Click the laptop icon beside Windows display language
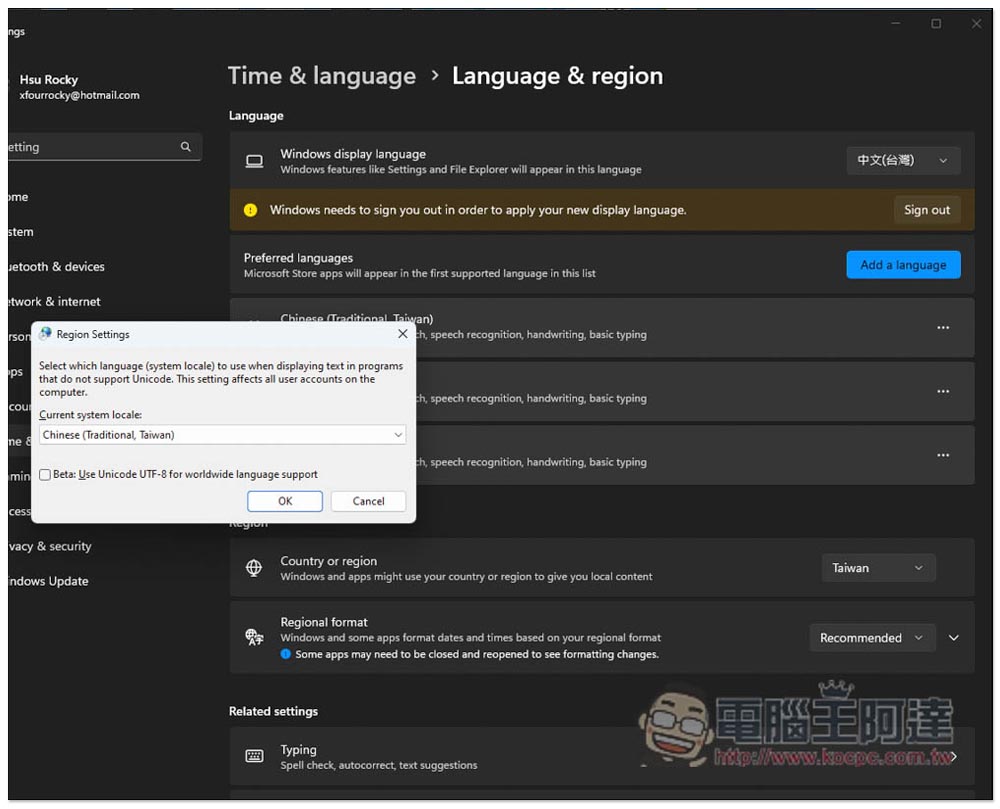The width and height of the screenshot is (1000, 809). coord(254,161)
